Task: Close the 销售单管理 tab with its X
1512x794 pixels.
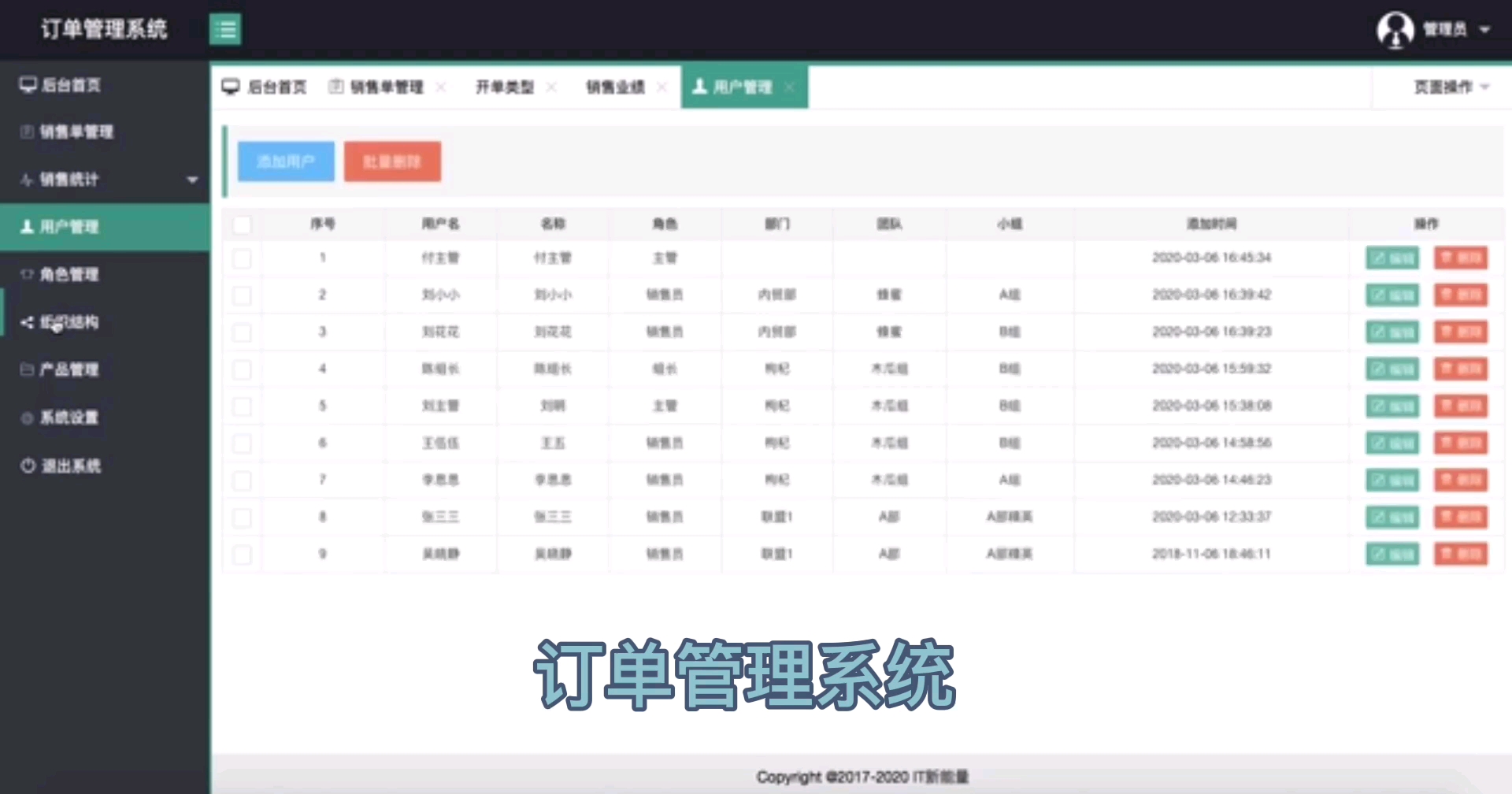Action: (443, 87)
